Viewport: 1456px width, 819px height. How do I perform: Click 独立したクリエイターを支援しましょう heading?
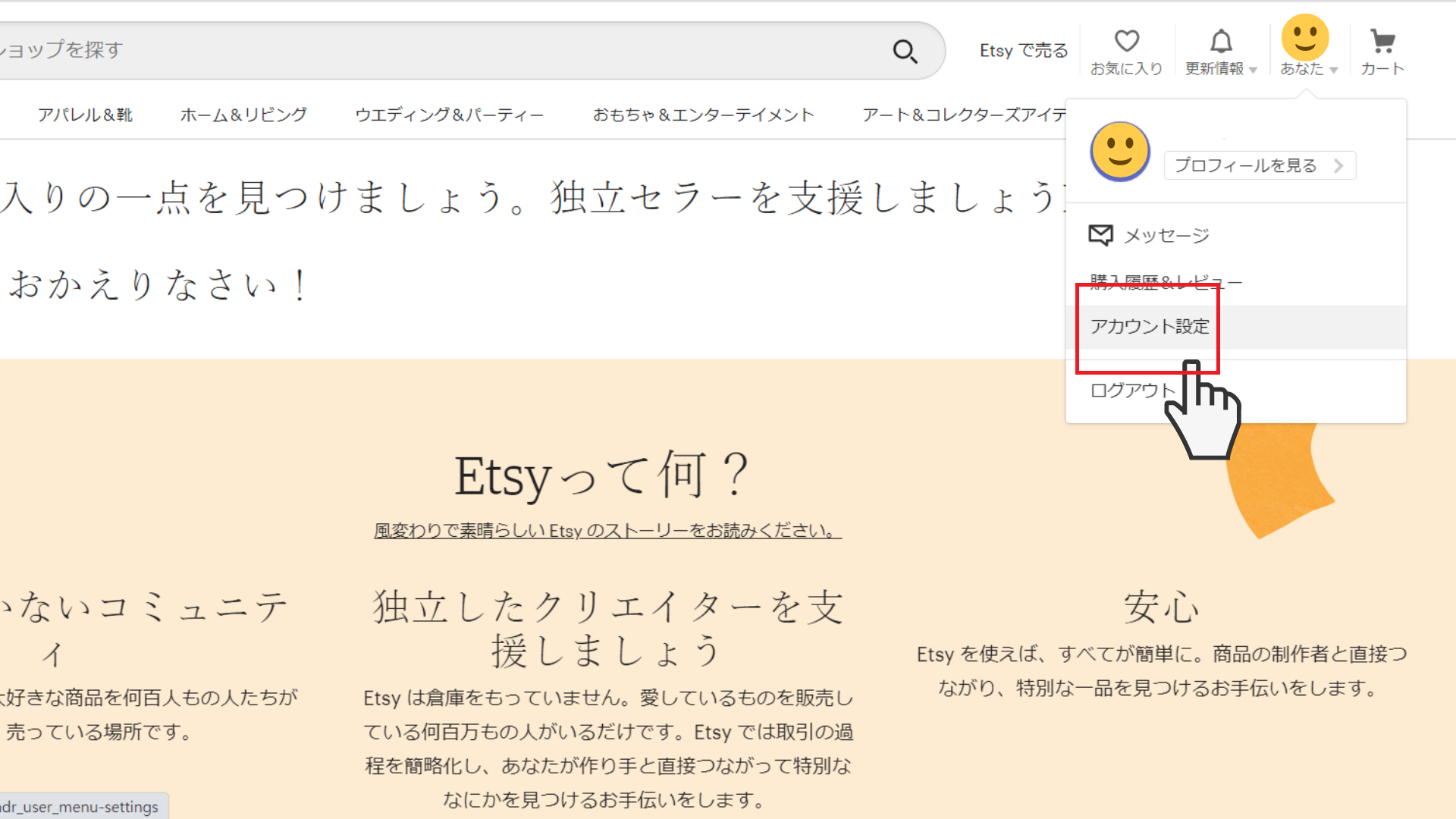coord(607,629)
